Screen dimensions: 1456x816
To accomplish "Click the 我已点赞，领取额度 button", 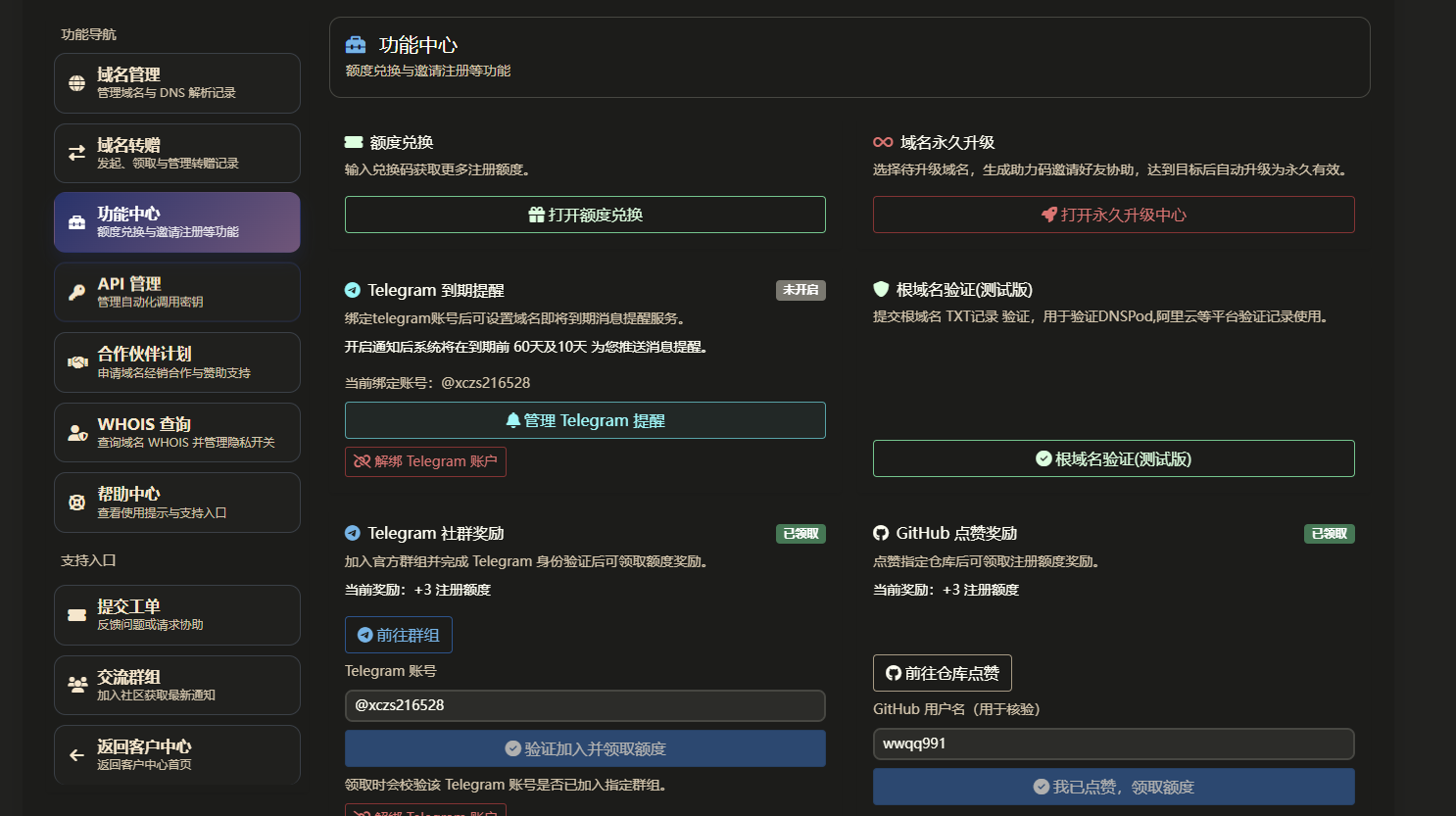I will pos(1114,787).
